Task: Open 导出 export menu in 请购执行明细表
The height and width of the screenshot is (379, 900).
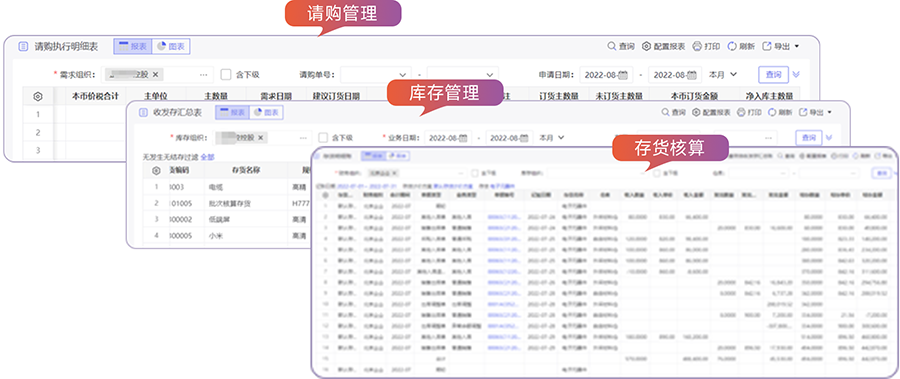Action: tap(780, 47)
